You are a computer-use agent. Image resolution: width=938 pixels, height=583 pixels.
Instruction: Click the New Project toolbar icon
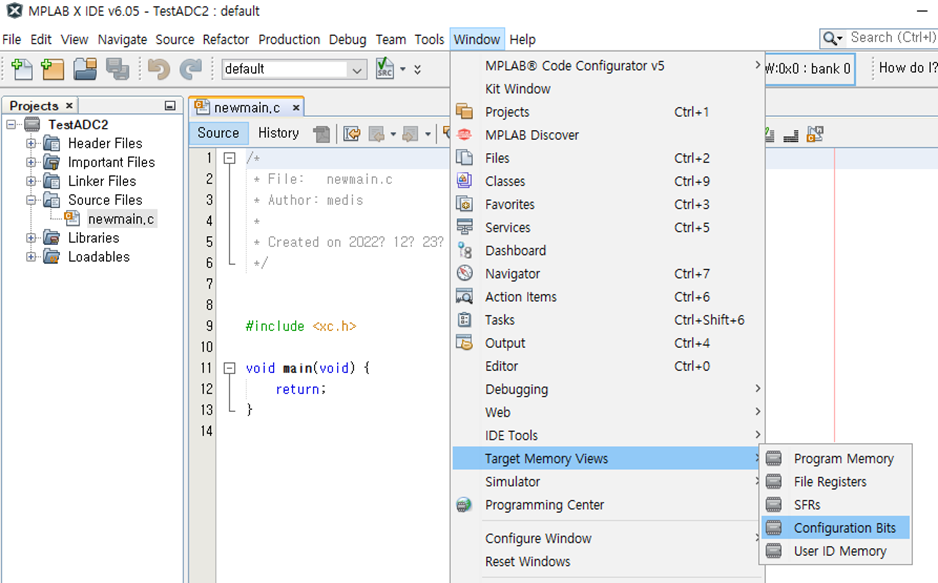coord(53,69)
